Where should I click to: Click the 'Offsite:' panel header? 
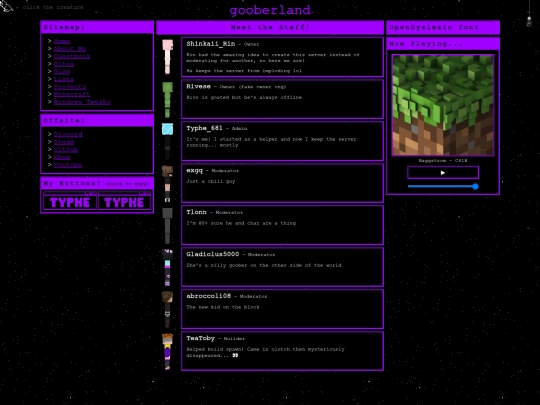(x=97, y=121)
